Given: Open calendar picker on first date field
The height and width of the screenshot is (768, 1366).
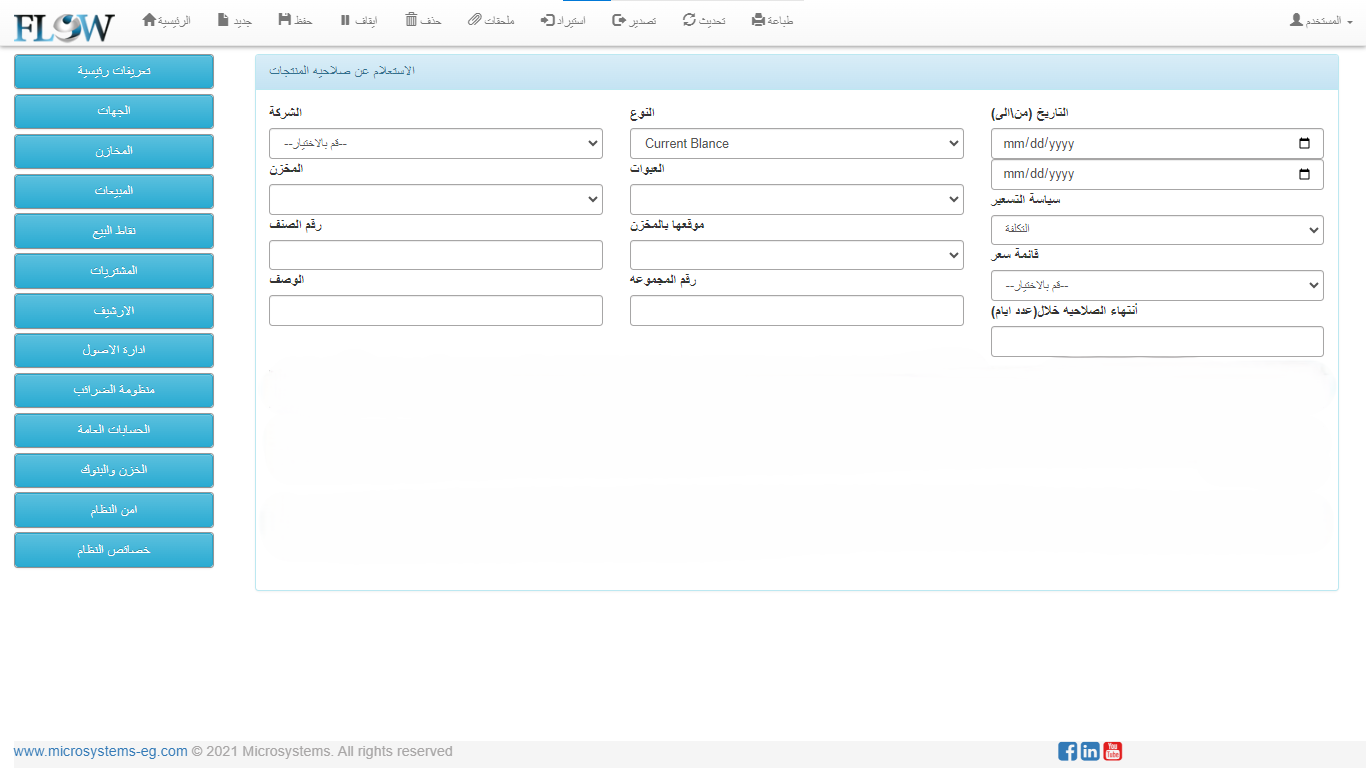Looking at the screenshot, I should [x=1304, y=143].
